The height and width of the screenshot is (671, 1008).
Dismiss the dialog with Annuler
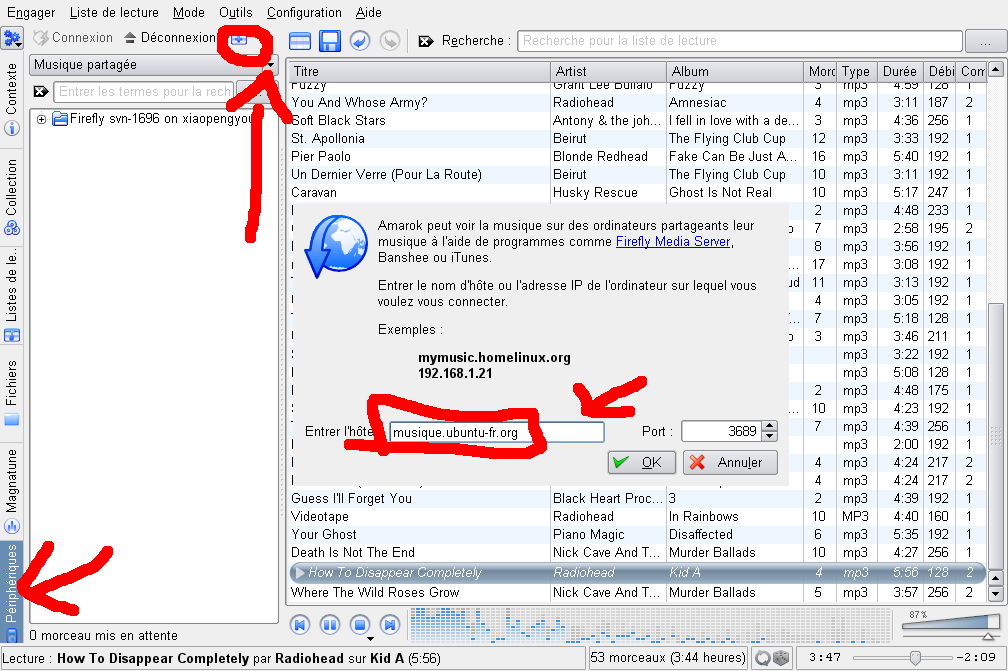coord(730,462)
